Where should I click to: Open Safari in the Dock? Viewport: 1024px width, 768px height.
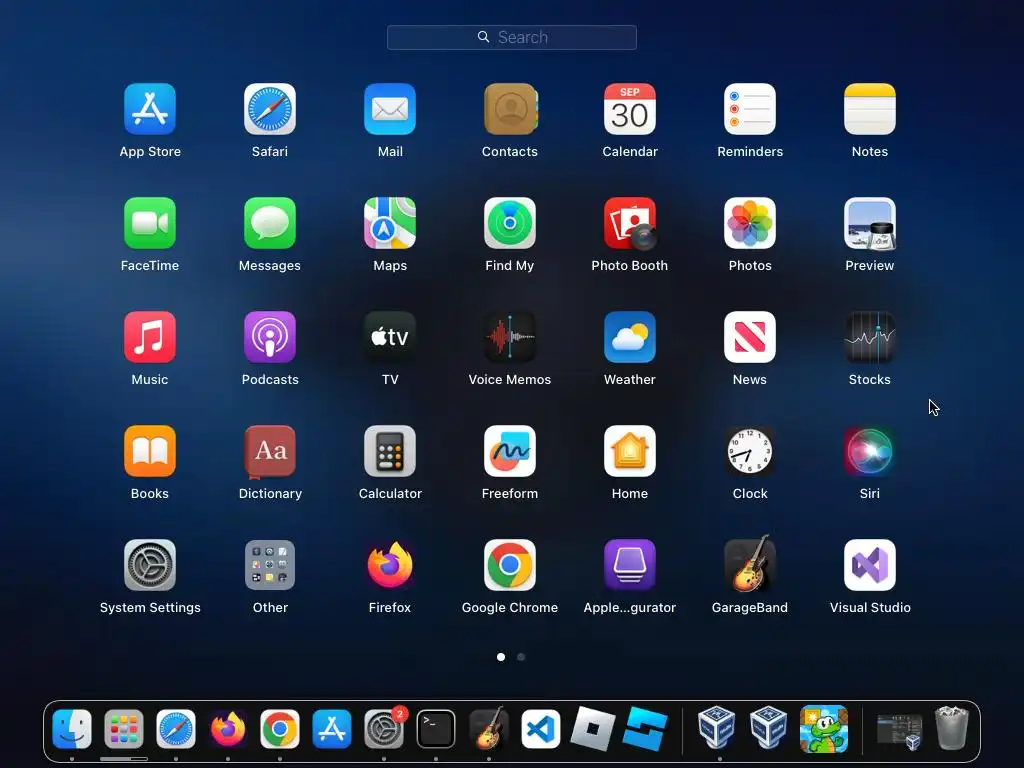click(x=176, y=729)
